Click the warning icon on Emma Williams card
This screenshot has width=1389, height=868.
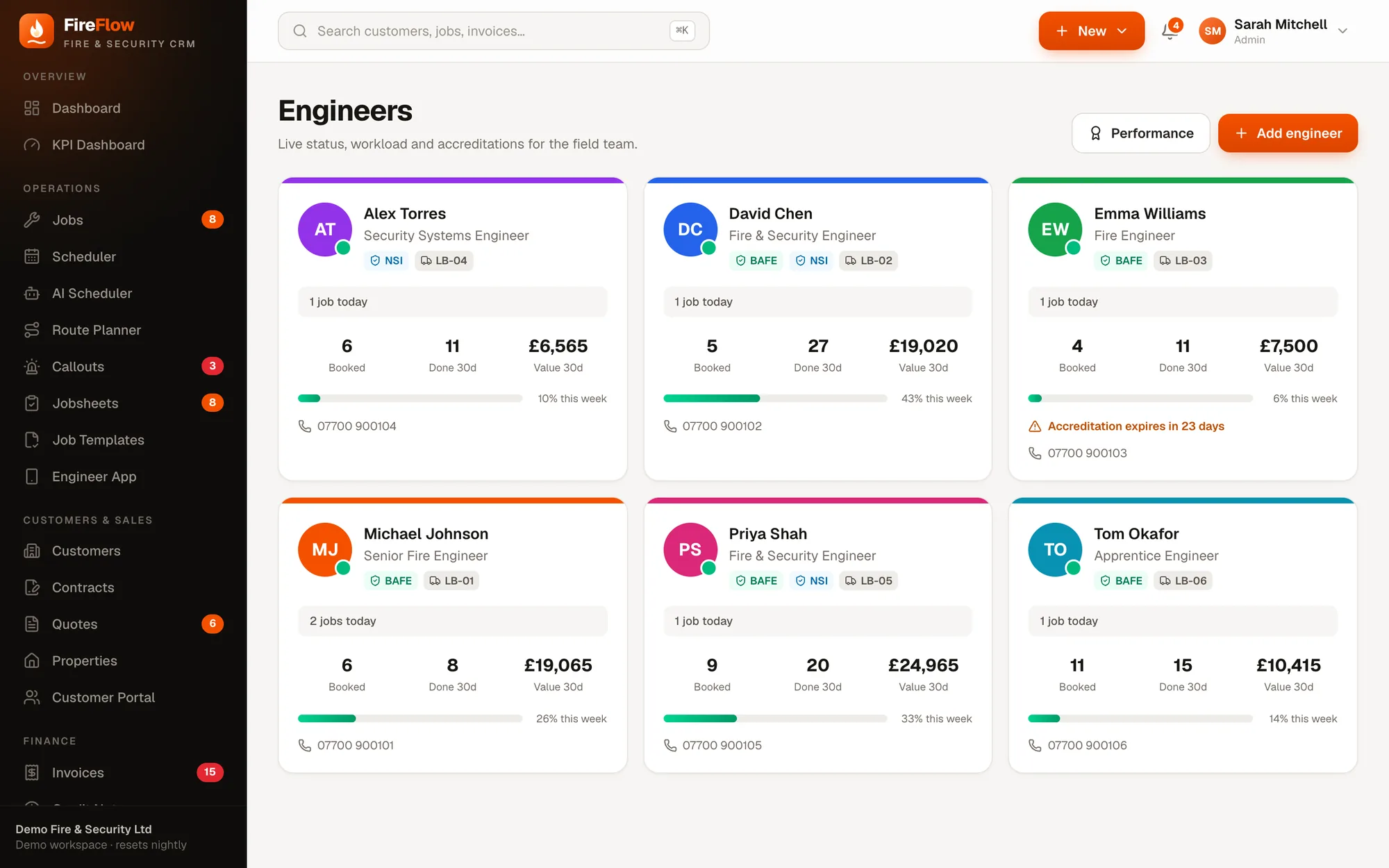tap(1035, 426)
